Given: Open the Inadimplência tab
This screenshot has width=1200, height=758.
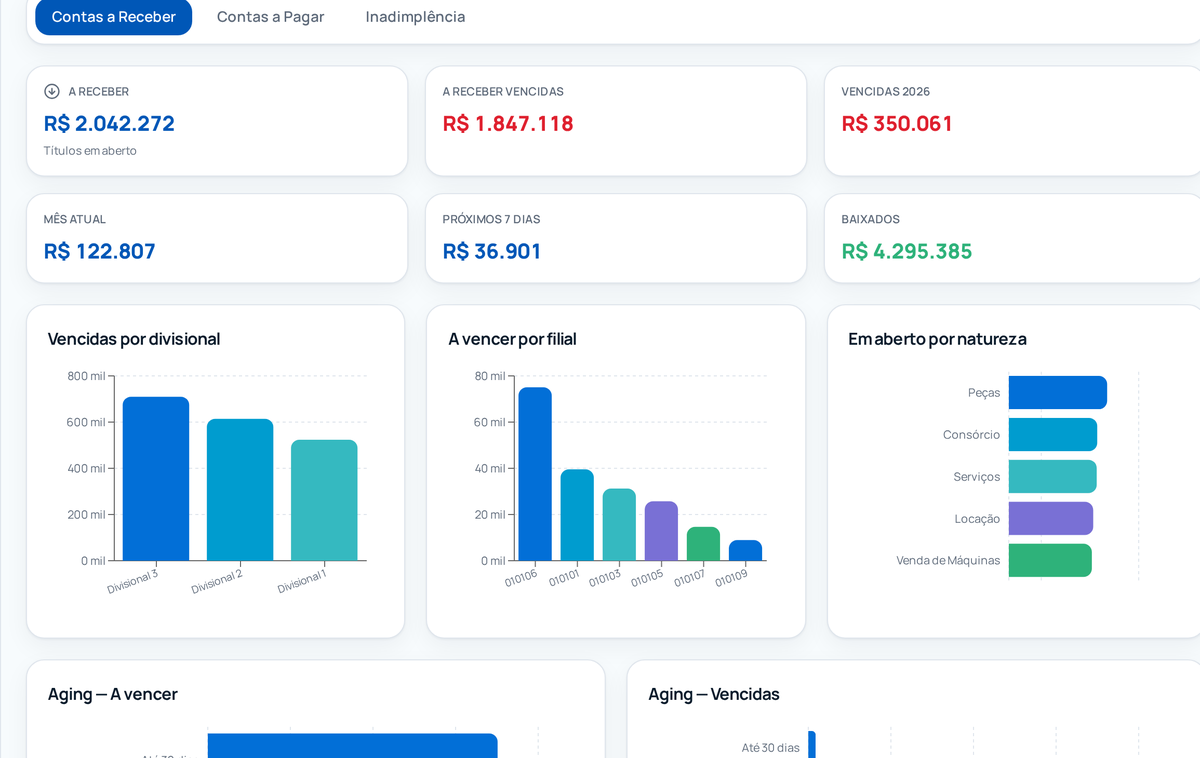Looking at the screenshot, I should click(x=415, y=17).
